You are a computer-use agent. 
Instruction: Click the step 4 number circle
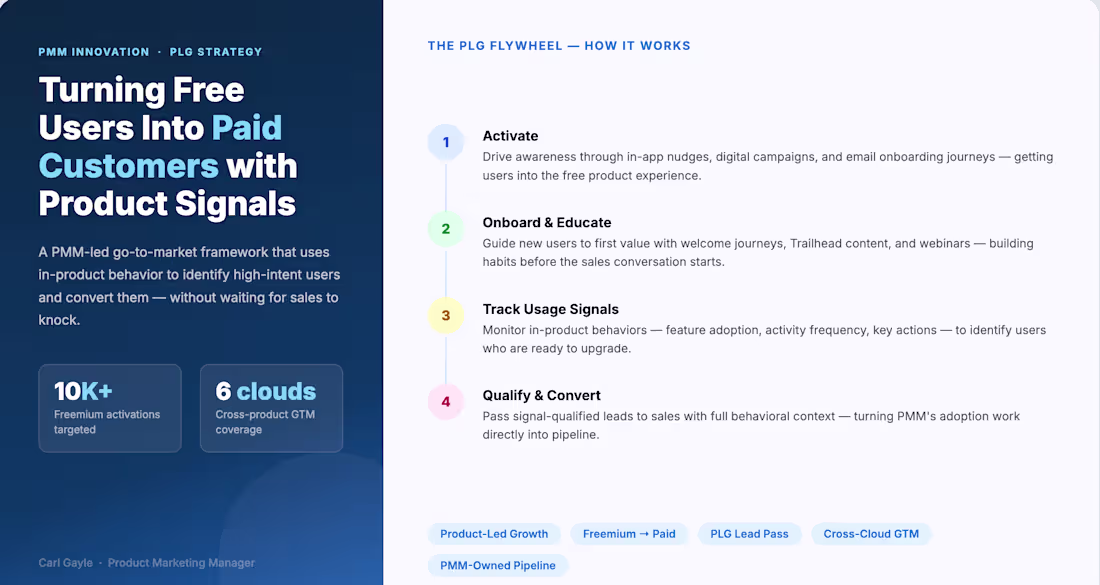[x=445, y=402]
